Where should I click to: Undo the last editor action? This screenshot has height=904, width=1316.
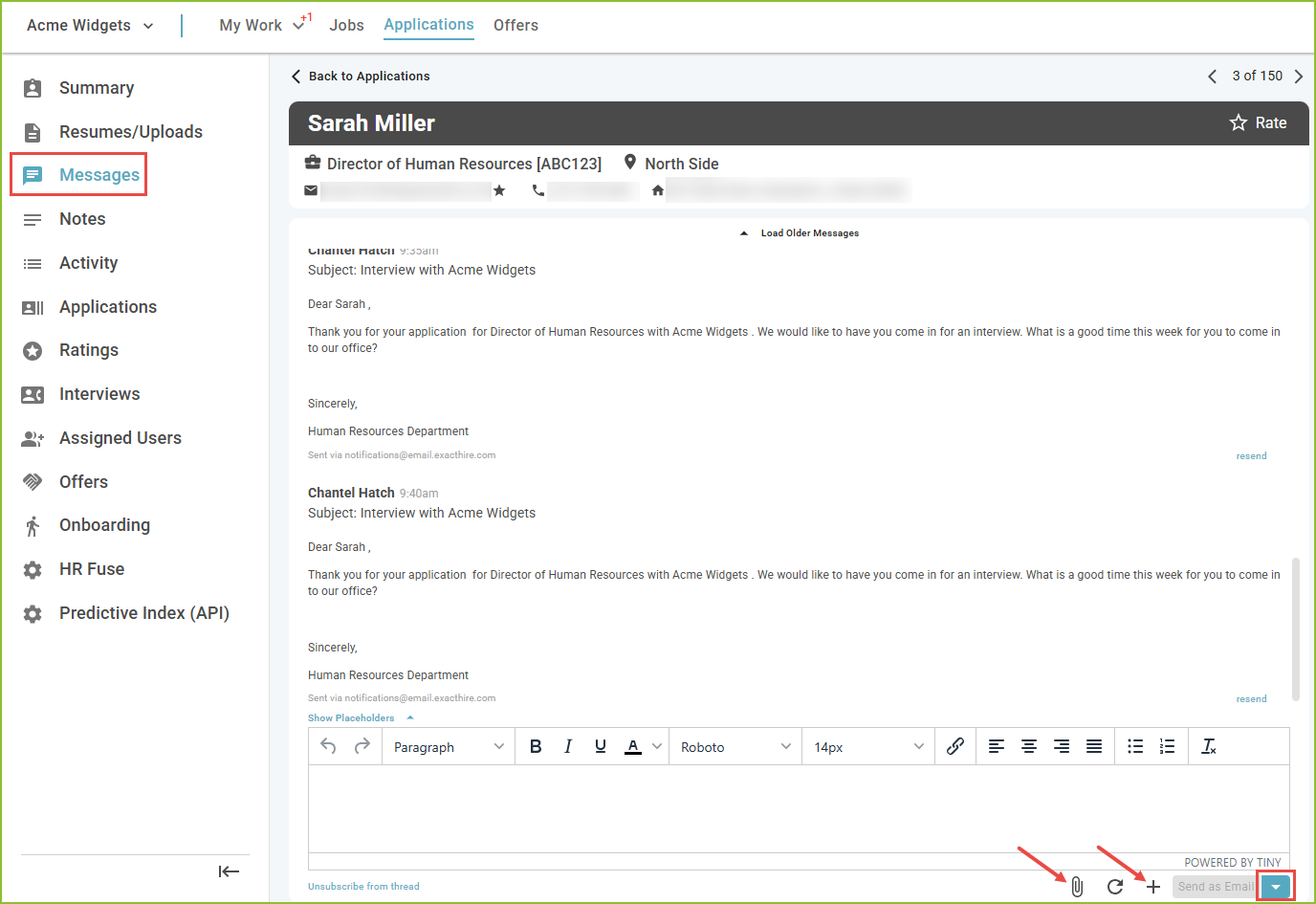tap(328, 746)
